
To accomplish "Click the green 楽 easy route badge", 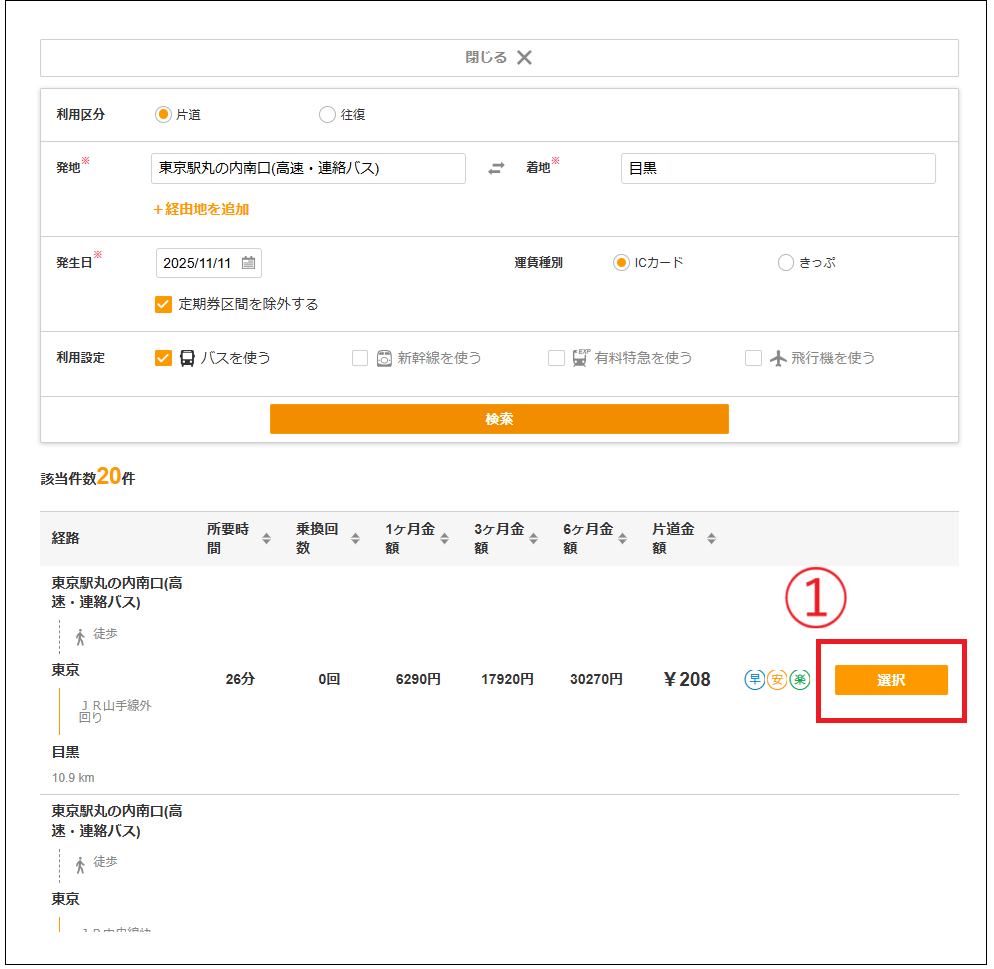I will [799, 680].
